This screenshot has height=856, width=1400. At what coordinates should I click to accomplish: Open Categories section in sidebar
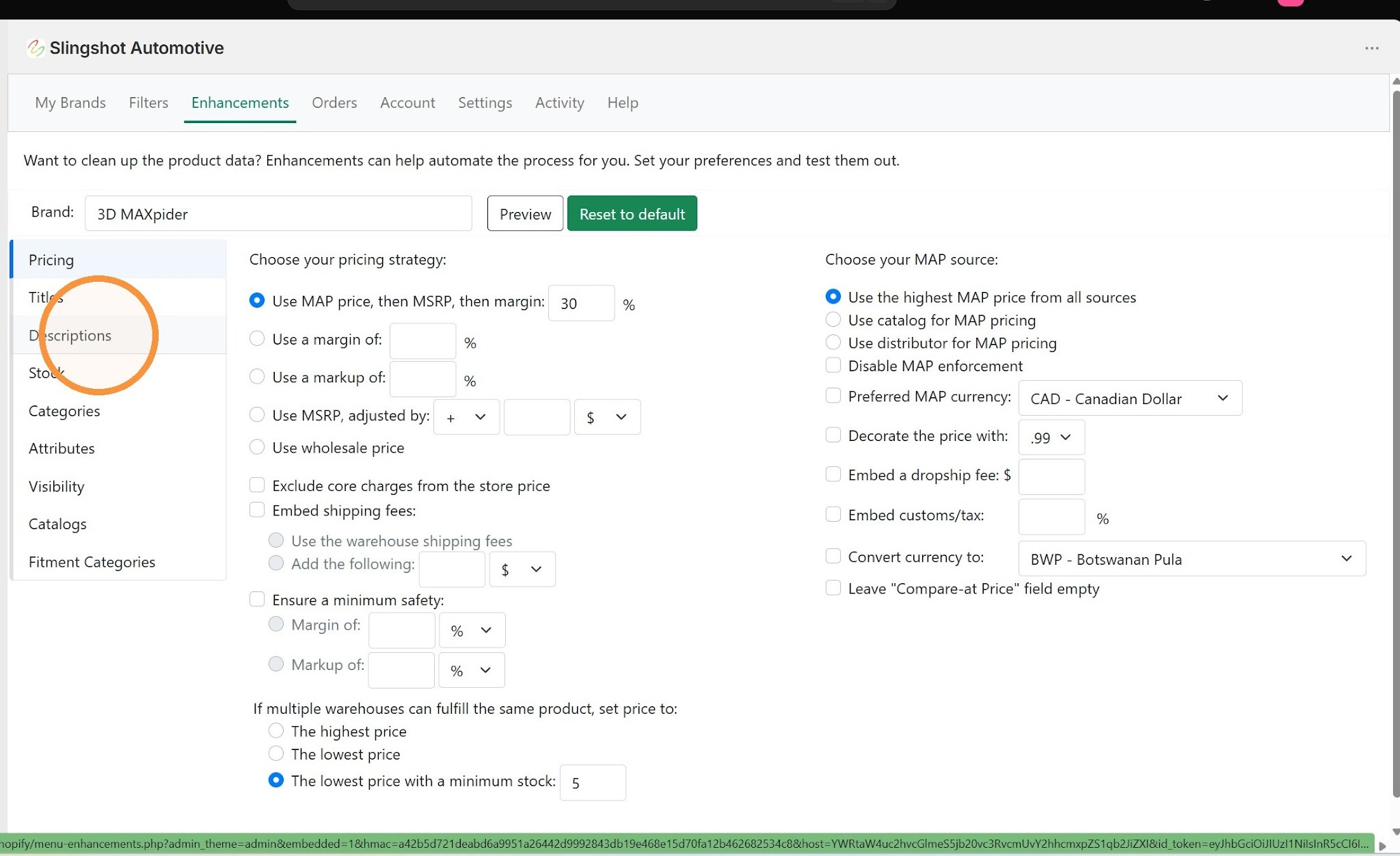point(119,411)
